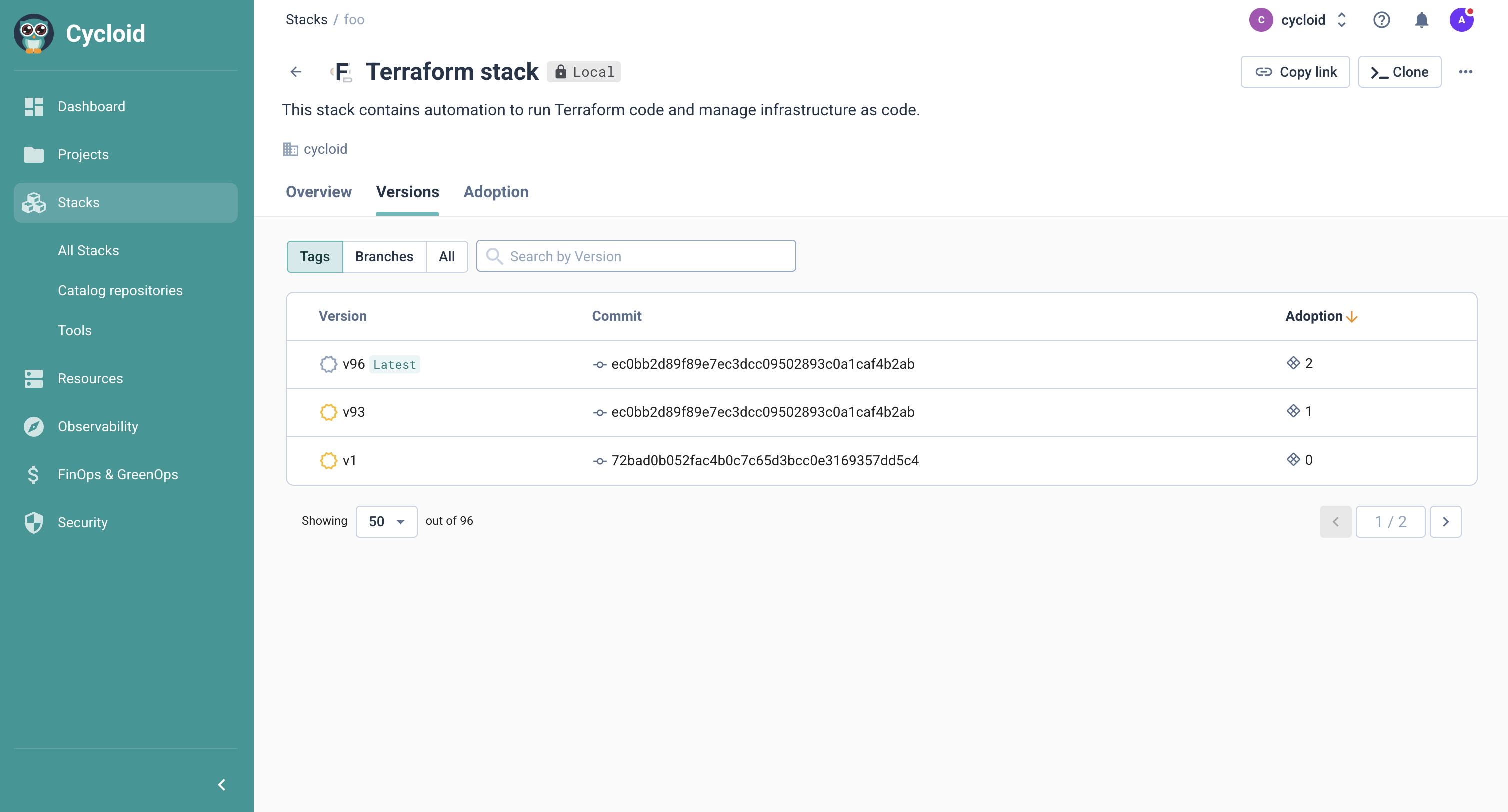The image size is (1508, 812).
Task: Click the commit icon in v1 row
Action: [599, 461]
